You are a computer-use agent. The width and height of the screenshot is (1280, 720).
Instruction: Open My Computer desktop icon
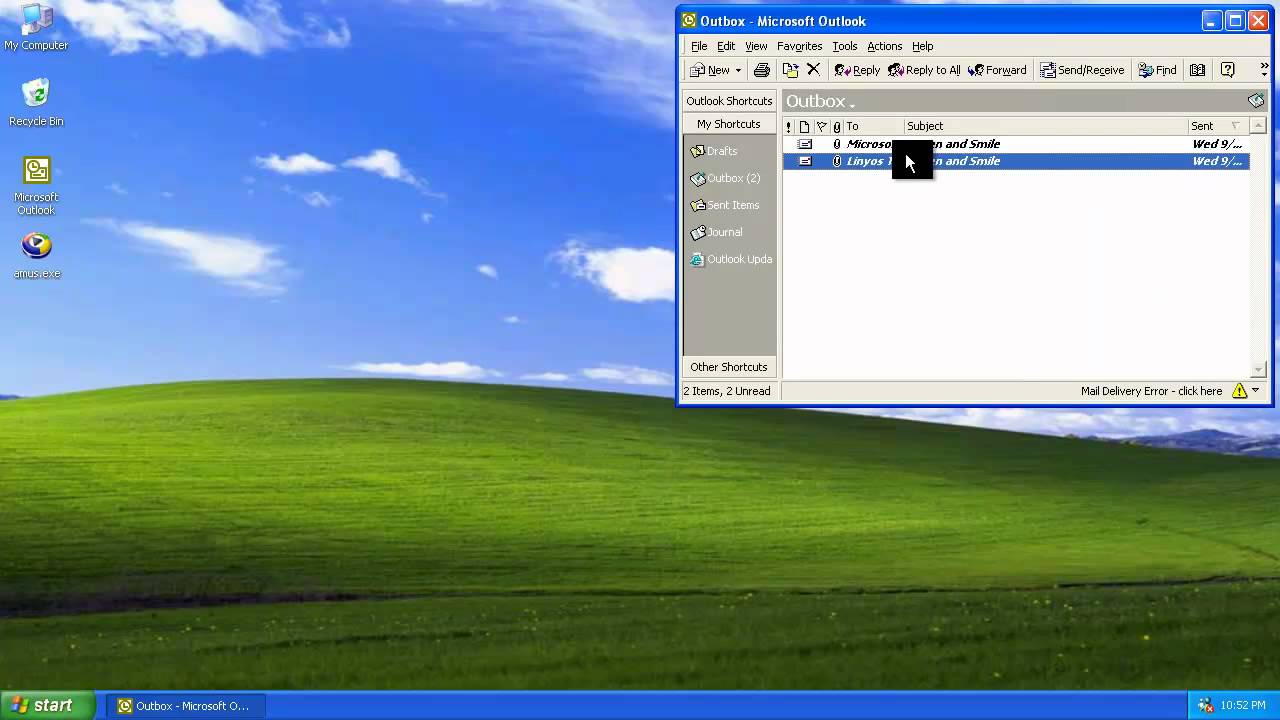(36, 27)
